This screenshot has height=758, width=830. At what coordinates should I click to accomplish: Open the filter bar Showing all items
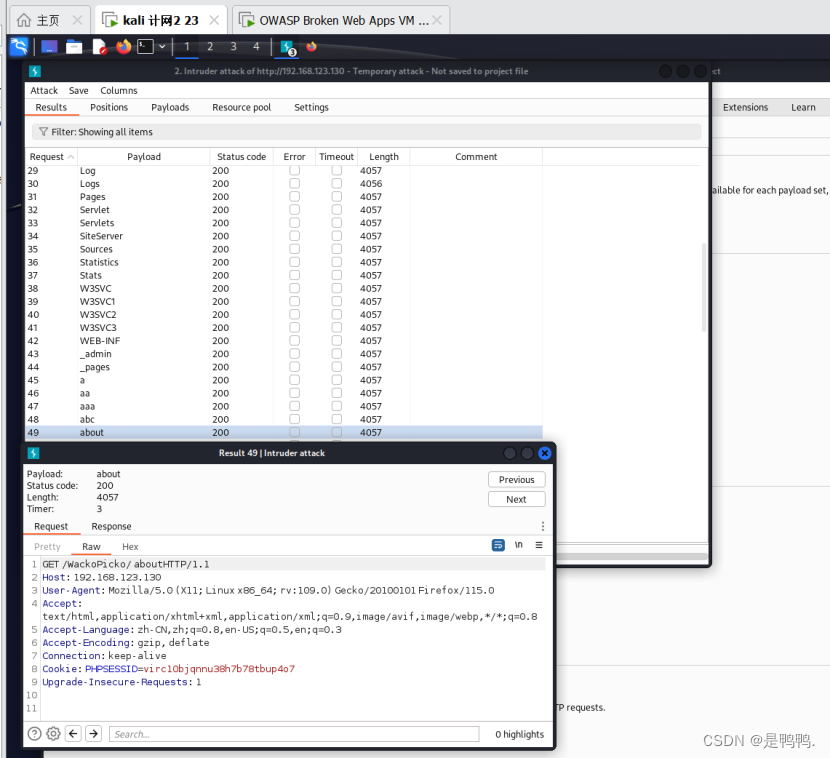366,132
